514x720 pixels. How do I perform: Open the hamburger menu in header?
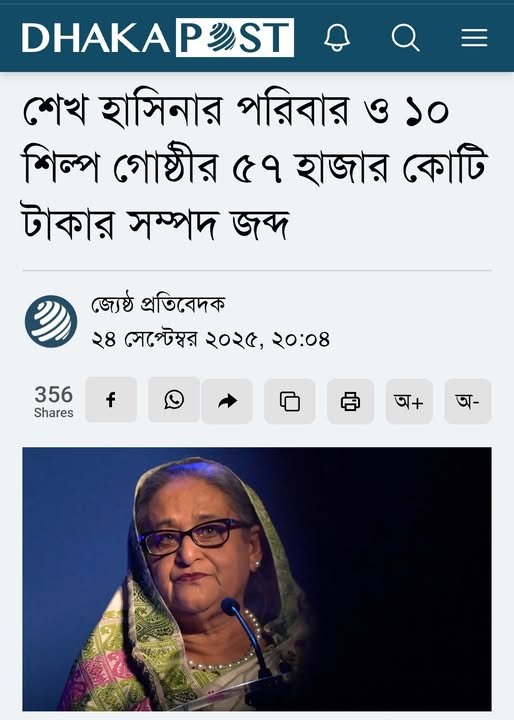474,38
